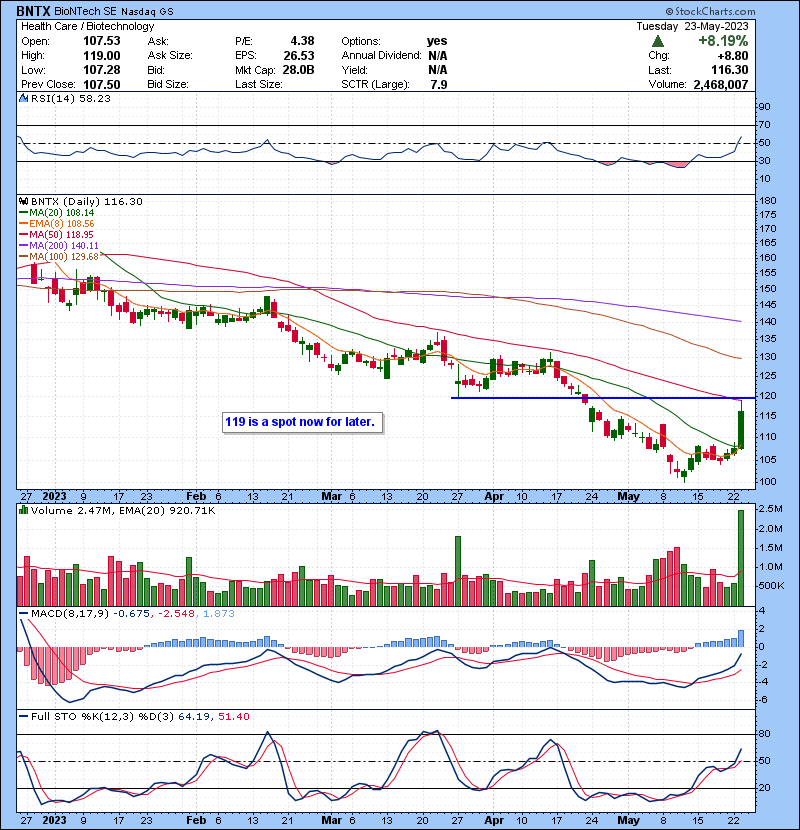This screenshot has height=830, width=800.
Task: Click the MACD(8,17,9) indicator label
Action: click(x=70, y=614)
